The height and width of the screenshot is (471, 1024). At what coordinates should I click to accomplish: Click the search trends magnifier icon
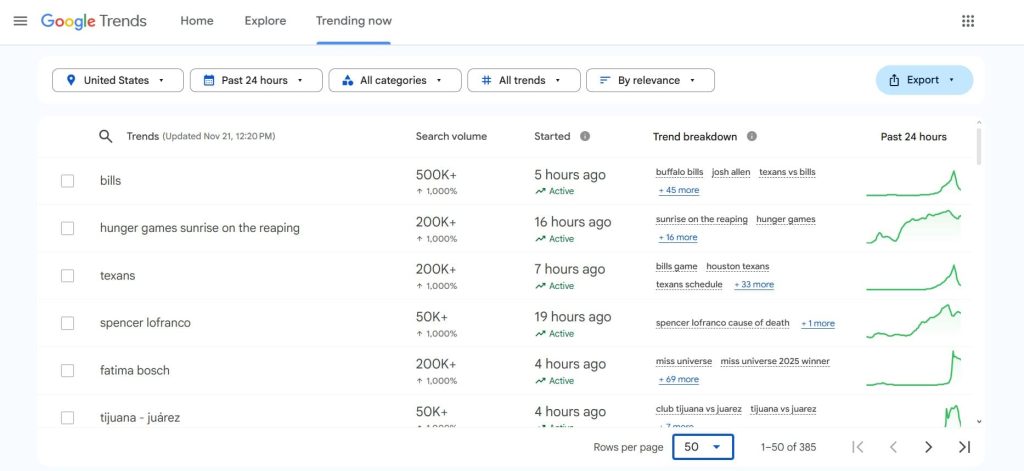105,136
